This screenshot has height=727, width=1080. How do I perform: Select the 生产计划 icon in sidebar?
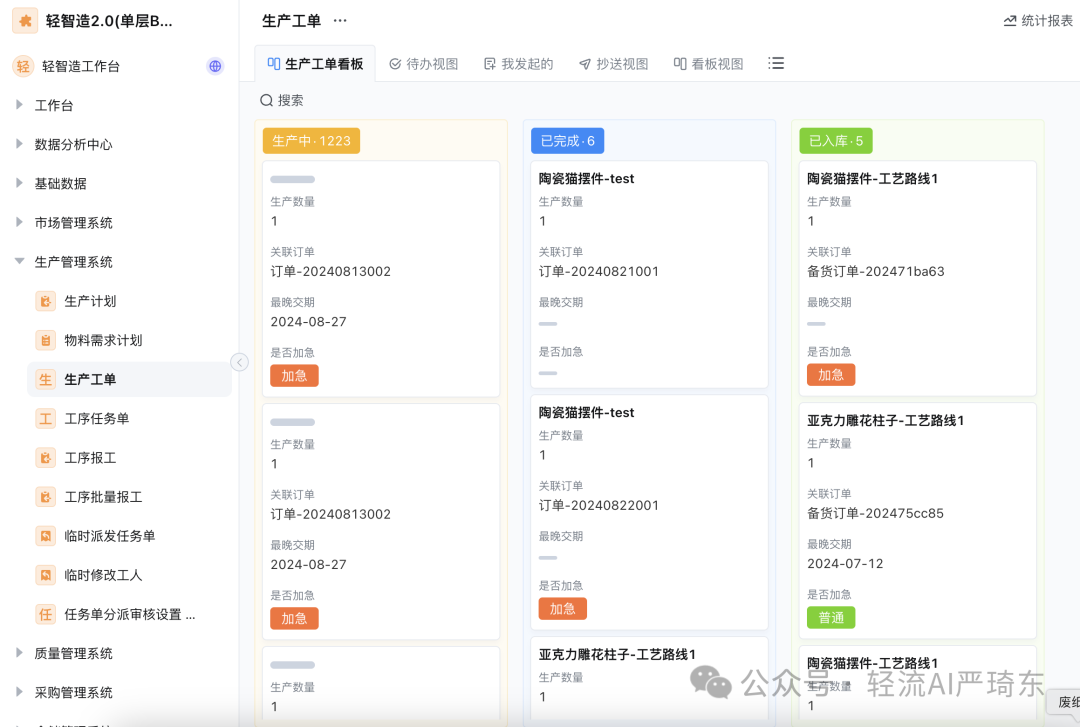click(x=45, y=300)
